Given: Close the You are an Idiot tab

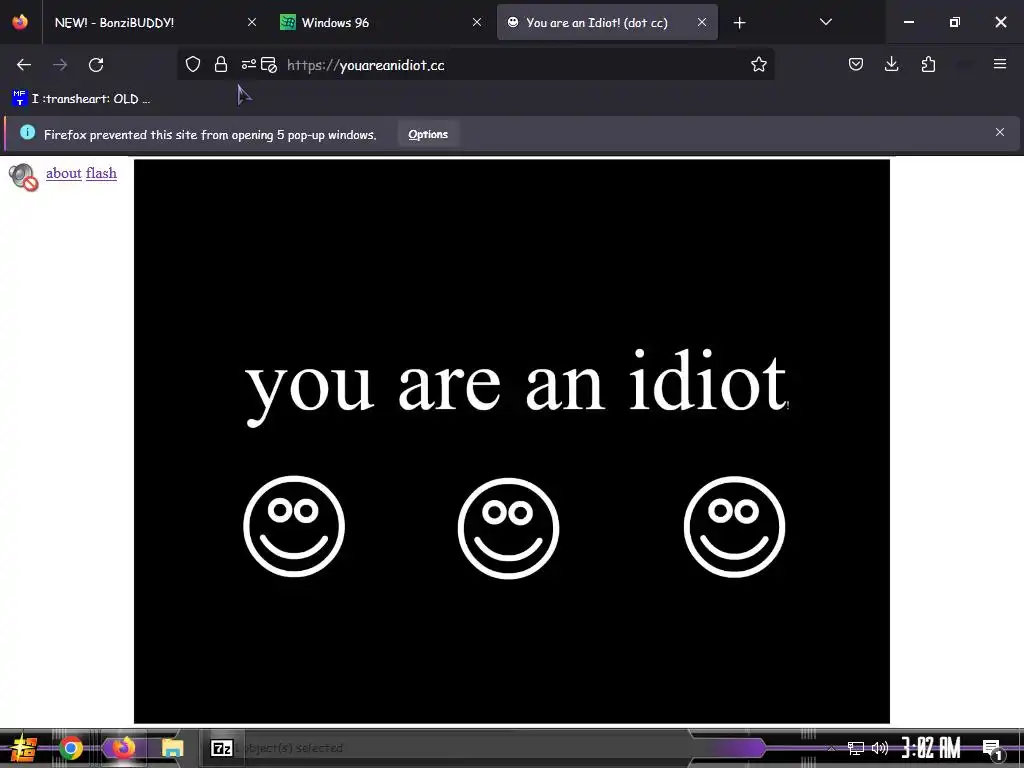Looking at the screenshot, I should click(x=701, y=22).
